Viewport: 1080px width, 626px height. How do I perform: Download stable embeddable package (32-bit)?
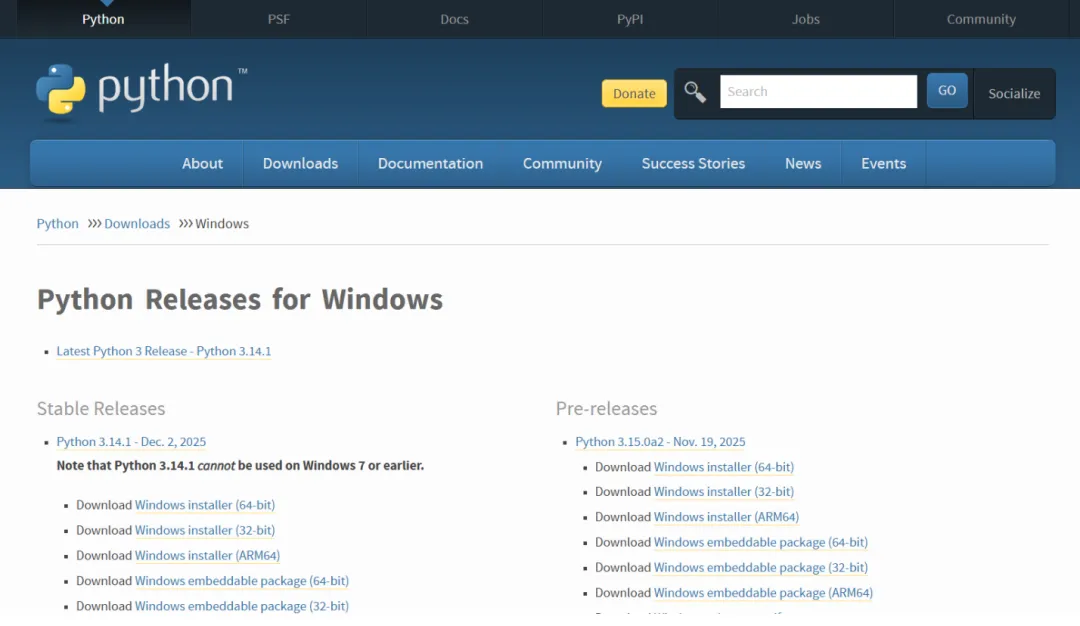242,606
